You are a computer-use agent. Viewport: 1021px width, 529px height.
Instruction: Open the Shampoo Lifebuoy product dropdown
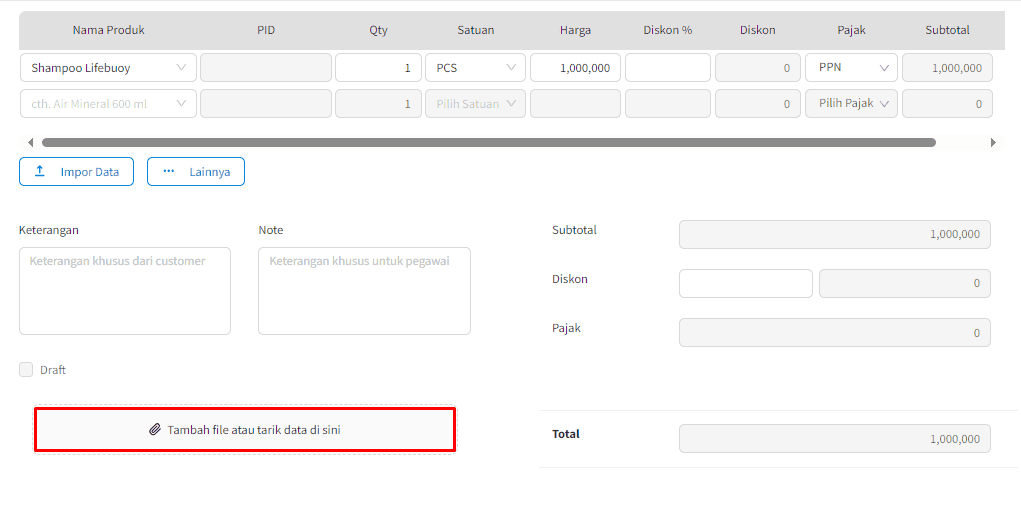[x=108, y=68]
